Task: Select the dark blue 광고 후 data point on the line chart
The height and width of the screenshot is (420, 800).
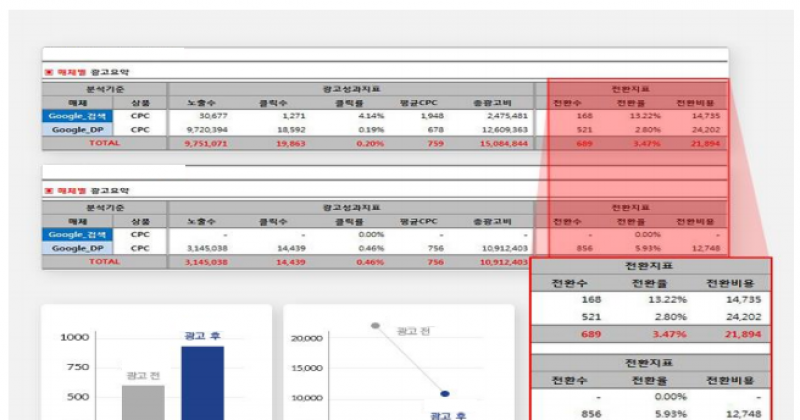Action: [x=445, y=393]
